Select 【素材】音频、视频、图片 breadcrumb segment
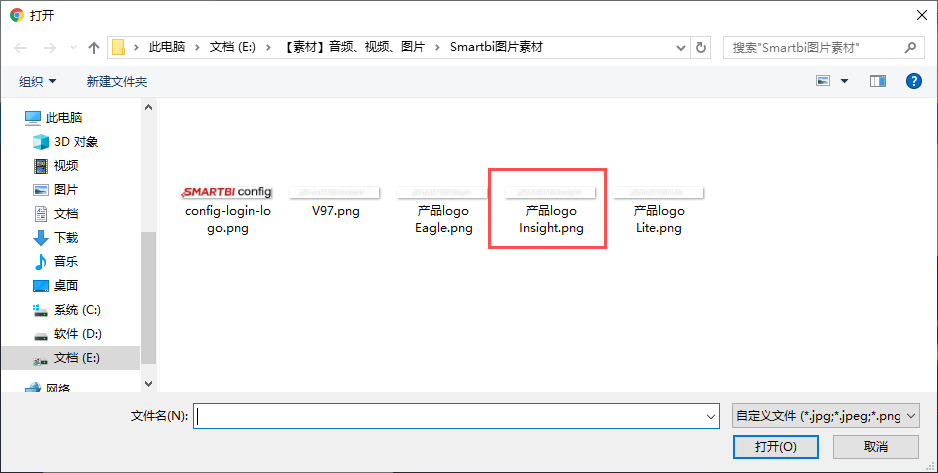Image resolution: width=938 pixels, height=473 pixels. coord(353,47)
